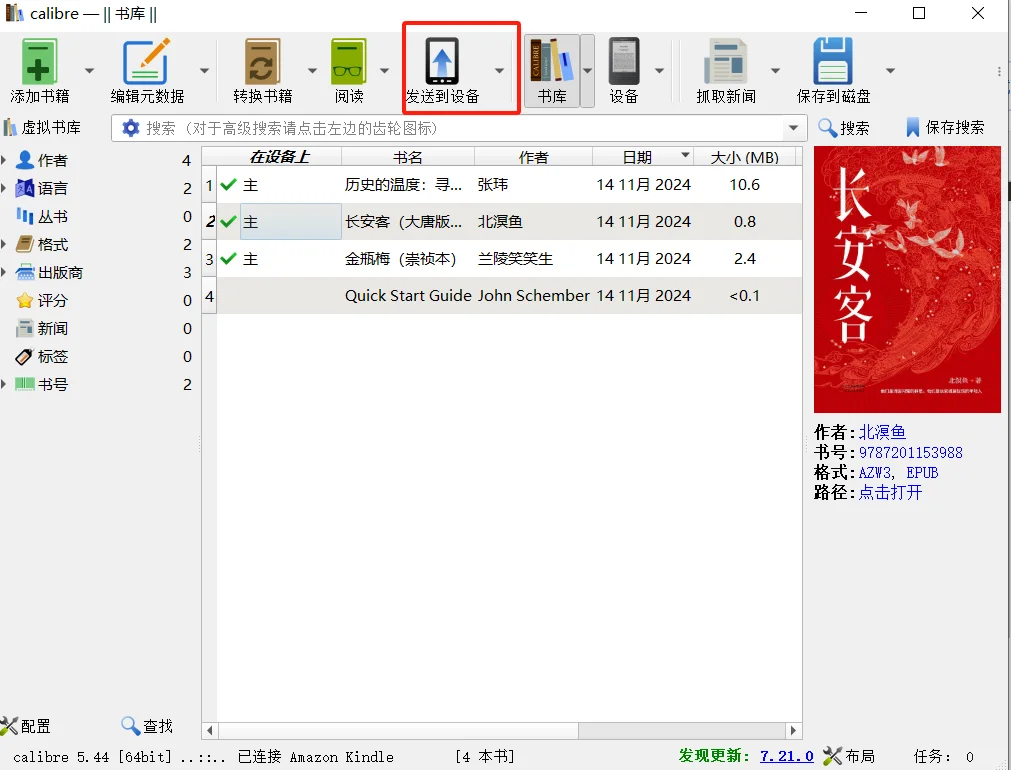Sort by the 日期 column header

(x=643, y=157)
